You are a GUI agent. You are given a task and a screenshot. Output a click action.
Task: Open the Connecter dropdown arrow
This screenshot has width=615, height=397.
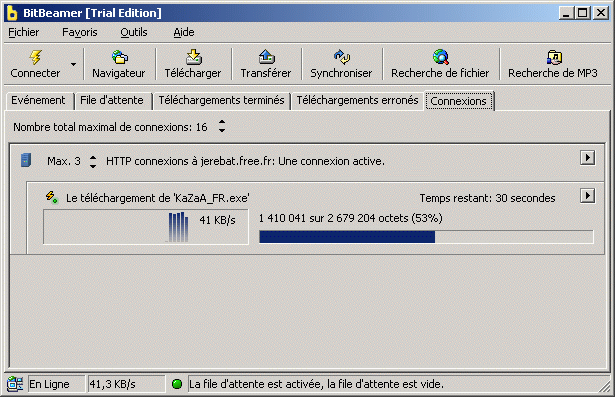tap(73, 64)
